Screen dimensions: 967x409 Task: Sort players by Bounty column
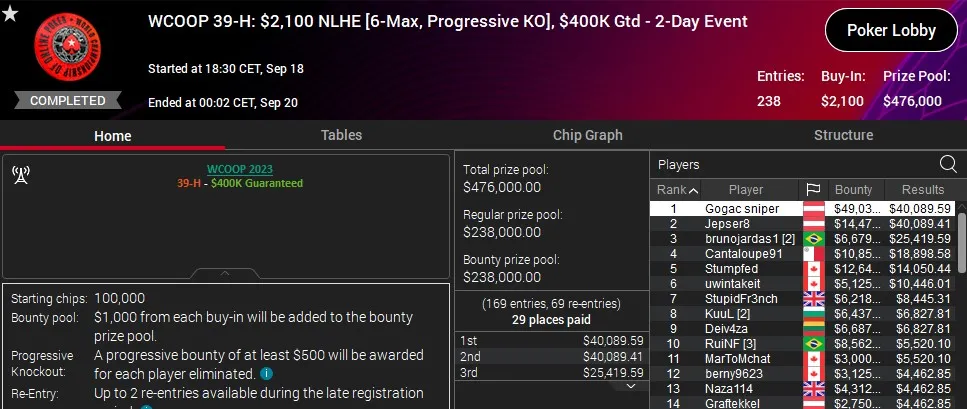click(x=853, y=190)
